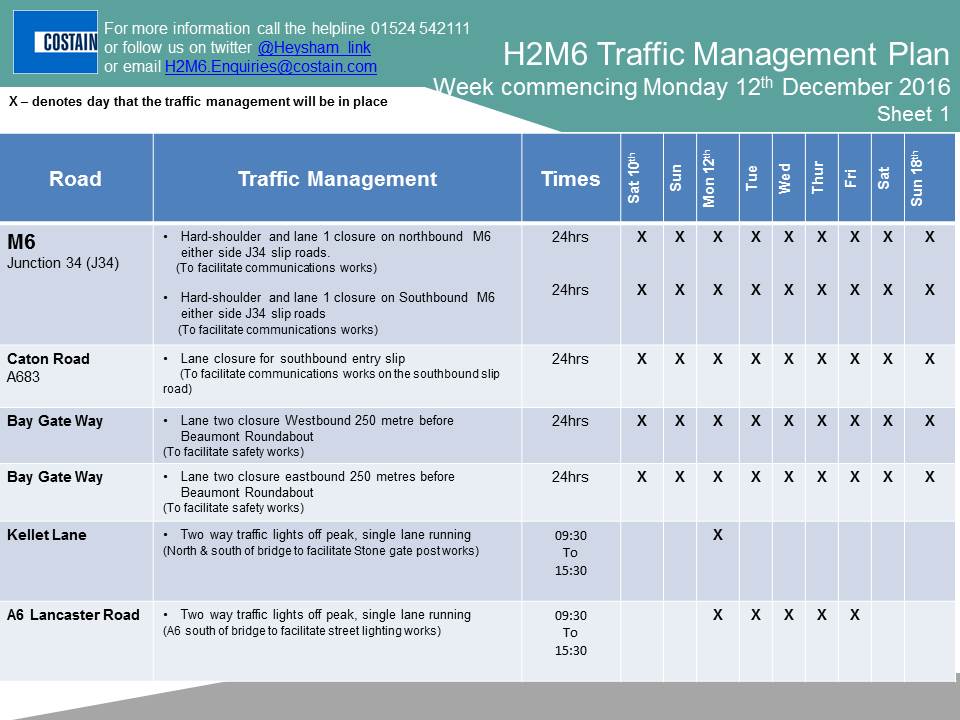Select the Kellet Lane Monday X marker
The width and height of the screenshot is (960, 720).
[x=715, y=536]
